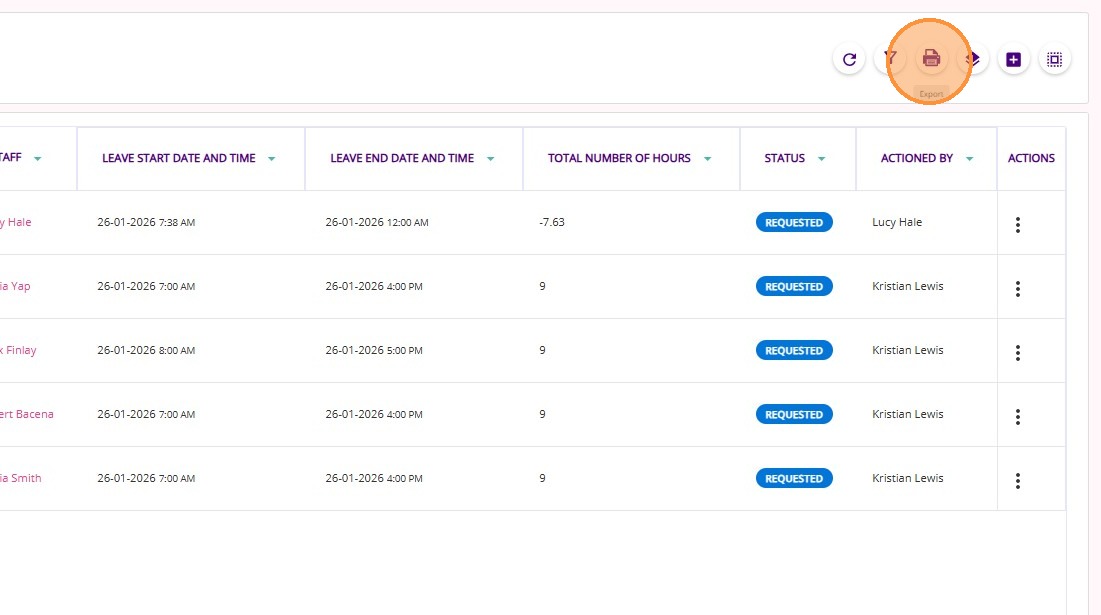Expand Leave Start Date and Time column dropdown
The image size is (1101, 615).
[271, 159]
